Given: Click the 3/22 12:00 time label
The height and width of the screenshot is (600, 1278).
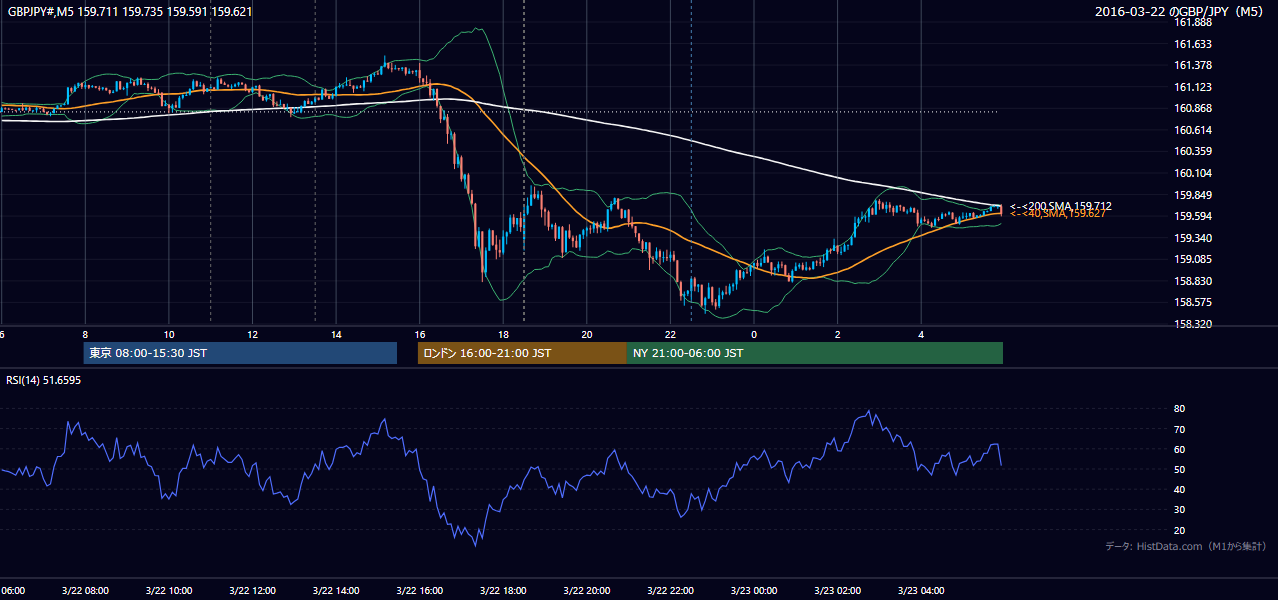Looking at the screenshot, I should click(252, 591).
